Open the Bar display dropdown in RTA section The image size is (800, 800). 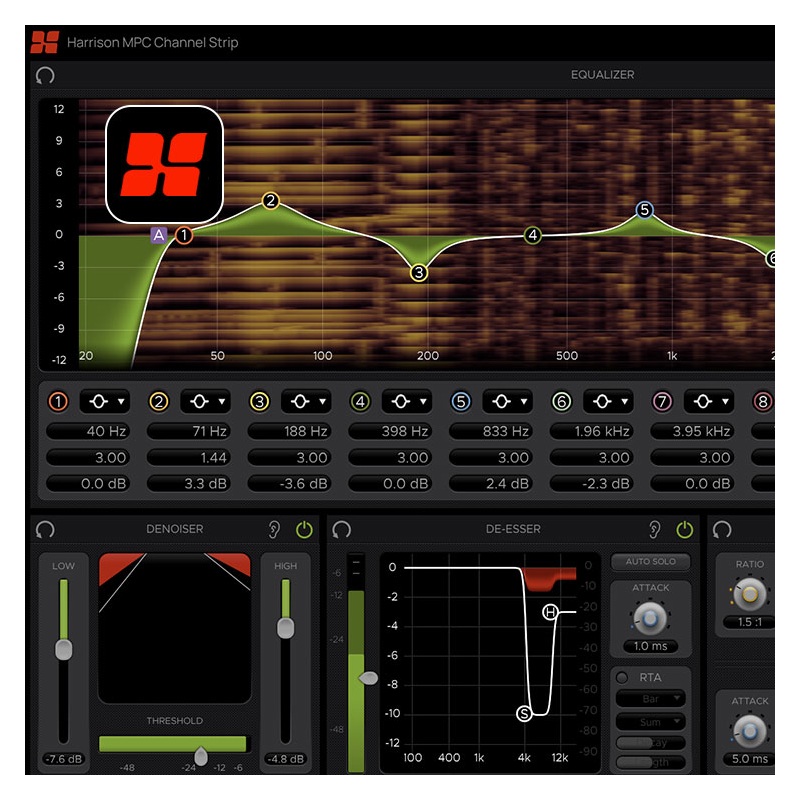[652, 696]
